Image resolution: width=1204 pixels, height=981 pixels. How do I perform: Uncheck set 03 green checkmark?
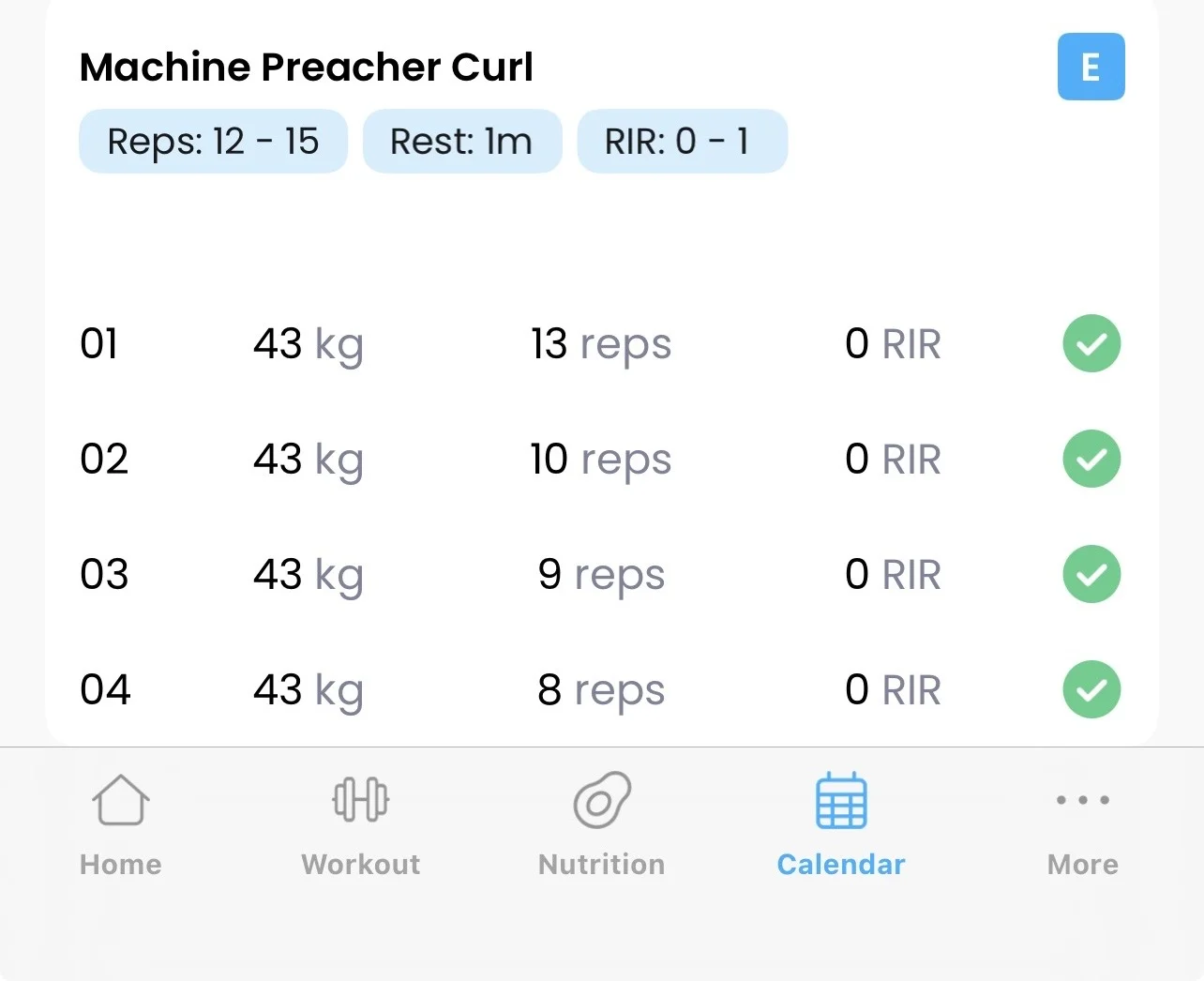pyautogui.click(x=1091, y=574)
